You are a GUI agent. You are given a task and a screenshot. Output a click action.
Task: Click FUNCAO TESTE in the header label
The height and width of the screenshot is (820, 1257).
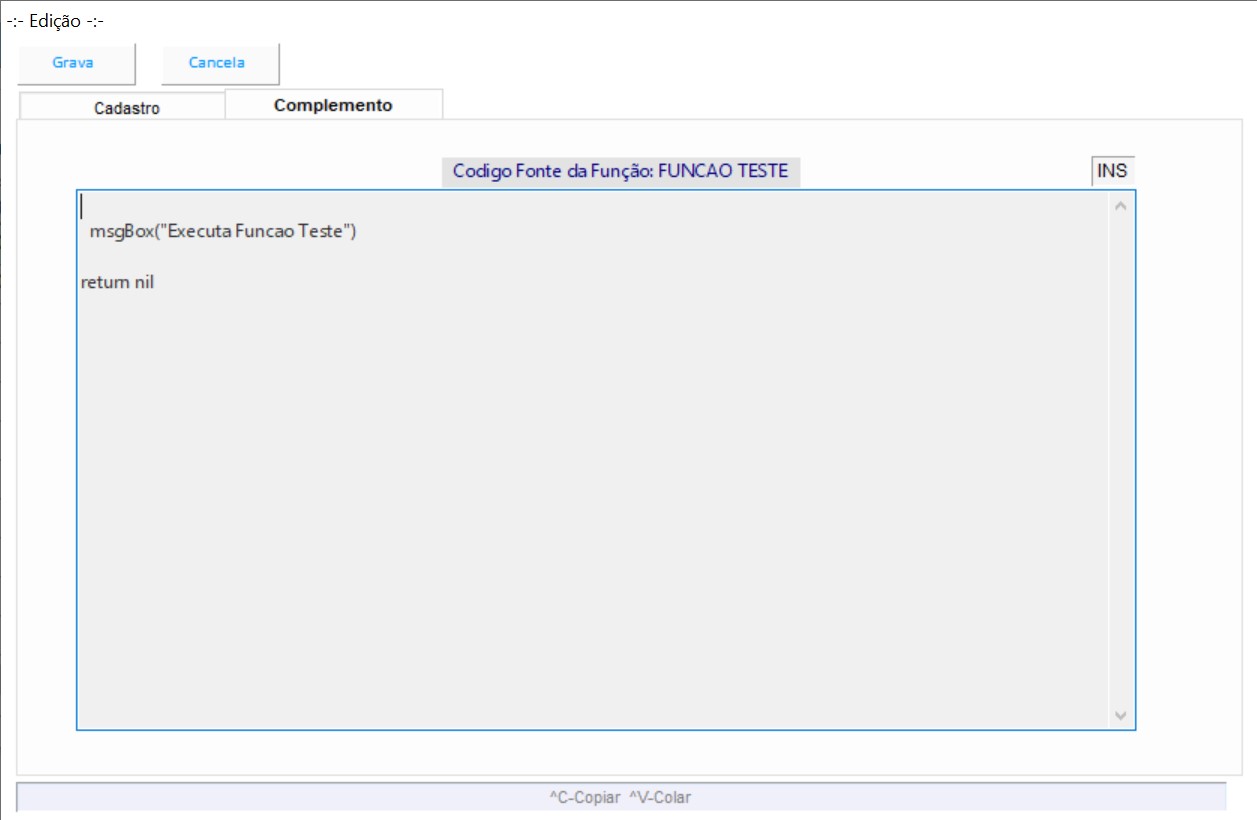723,171
